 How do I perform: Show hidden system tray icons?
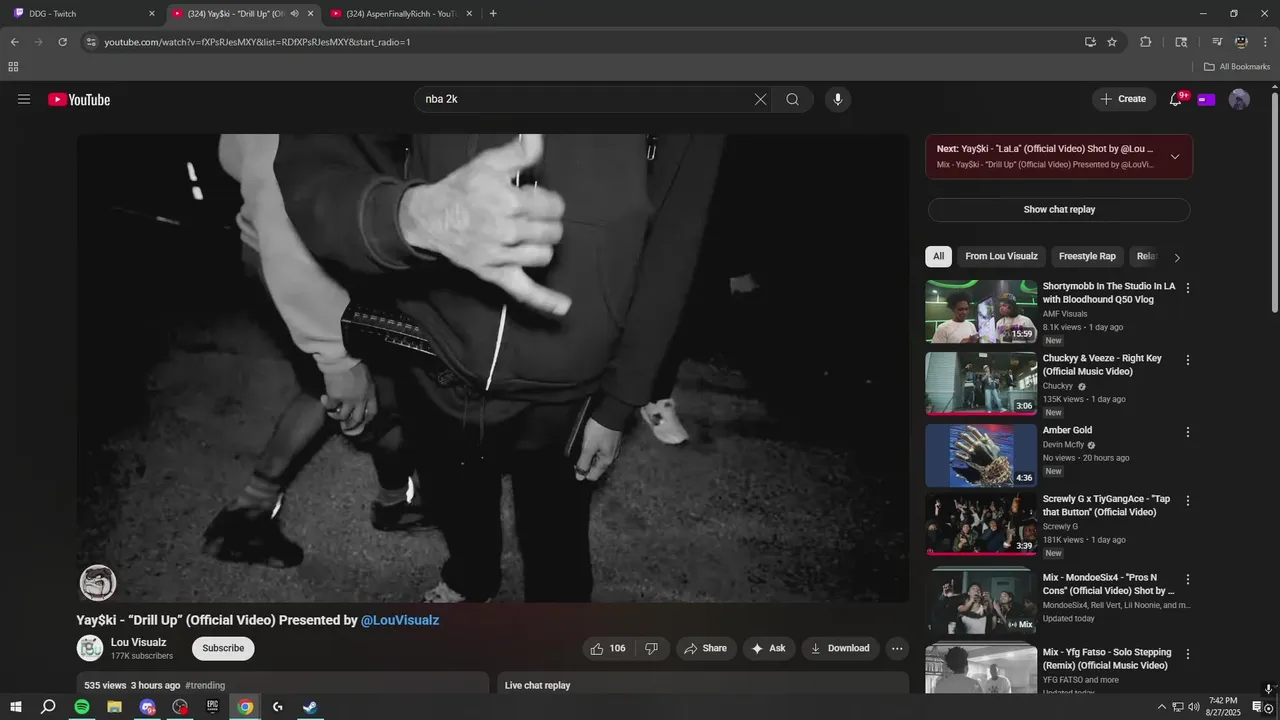(x=1161, y=707)
